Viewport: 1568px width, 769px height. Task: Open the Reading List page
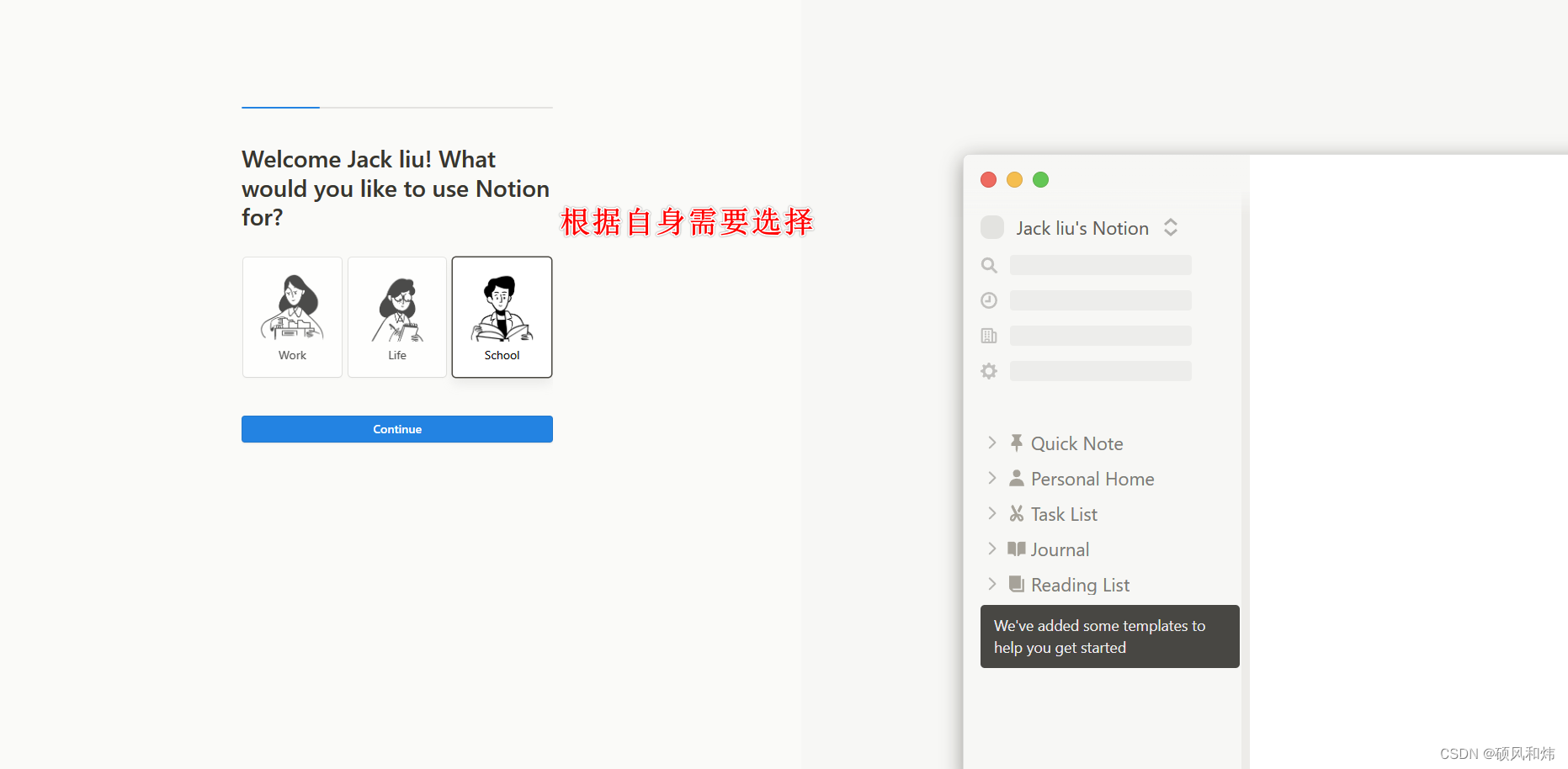click(1080, 585)
